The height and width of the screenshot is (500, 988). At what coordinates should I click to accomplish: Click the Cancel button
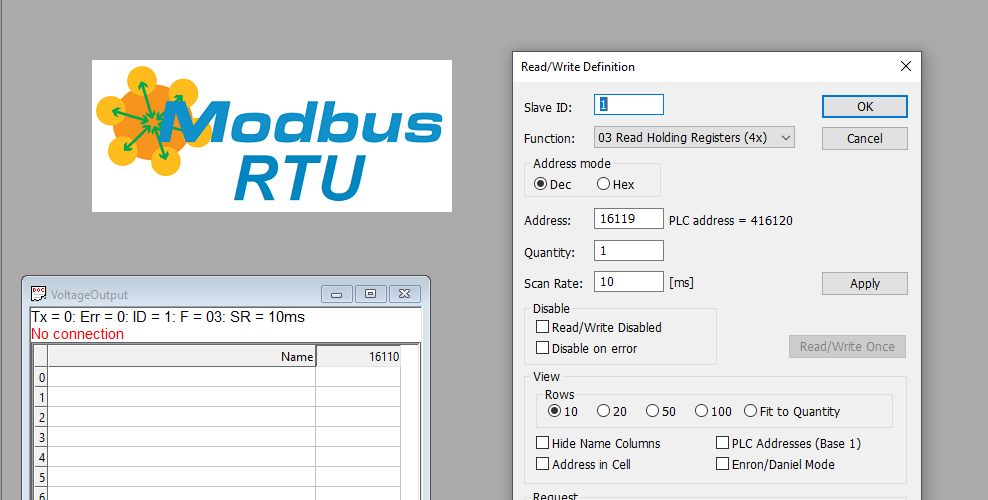864,139
